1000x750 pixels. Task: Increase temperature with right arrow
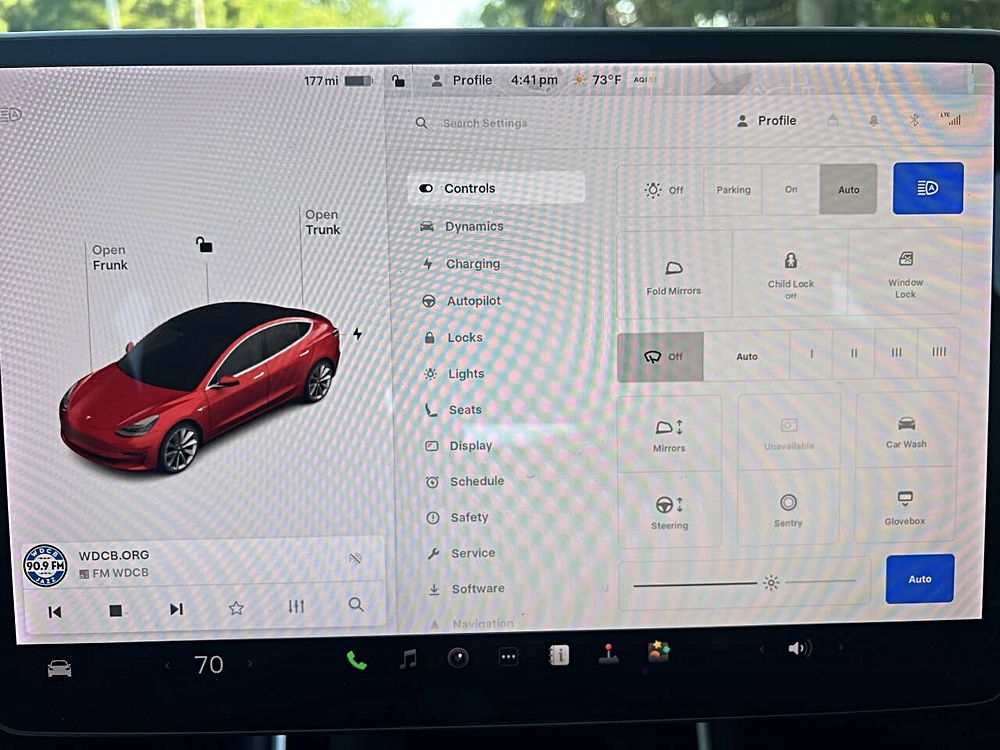(x=250, y=664)
